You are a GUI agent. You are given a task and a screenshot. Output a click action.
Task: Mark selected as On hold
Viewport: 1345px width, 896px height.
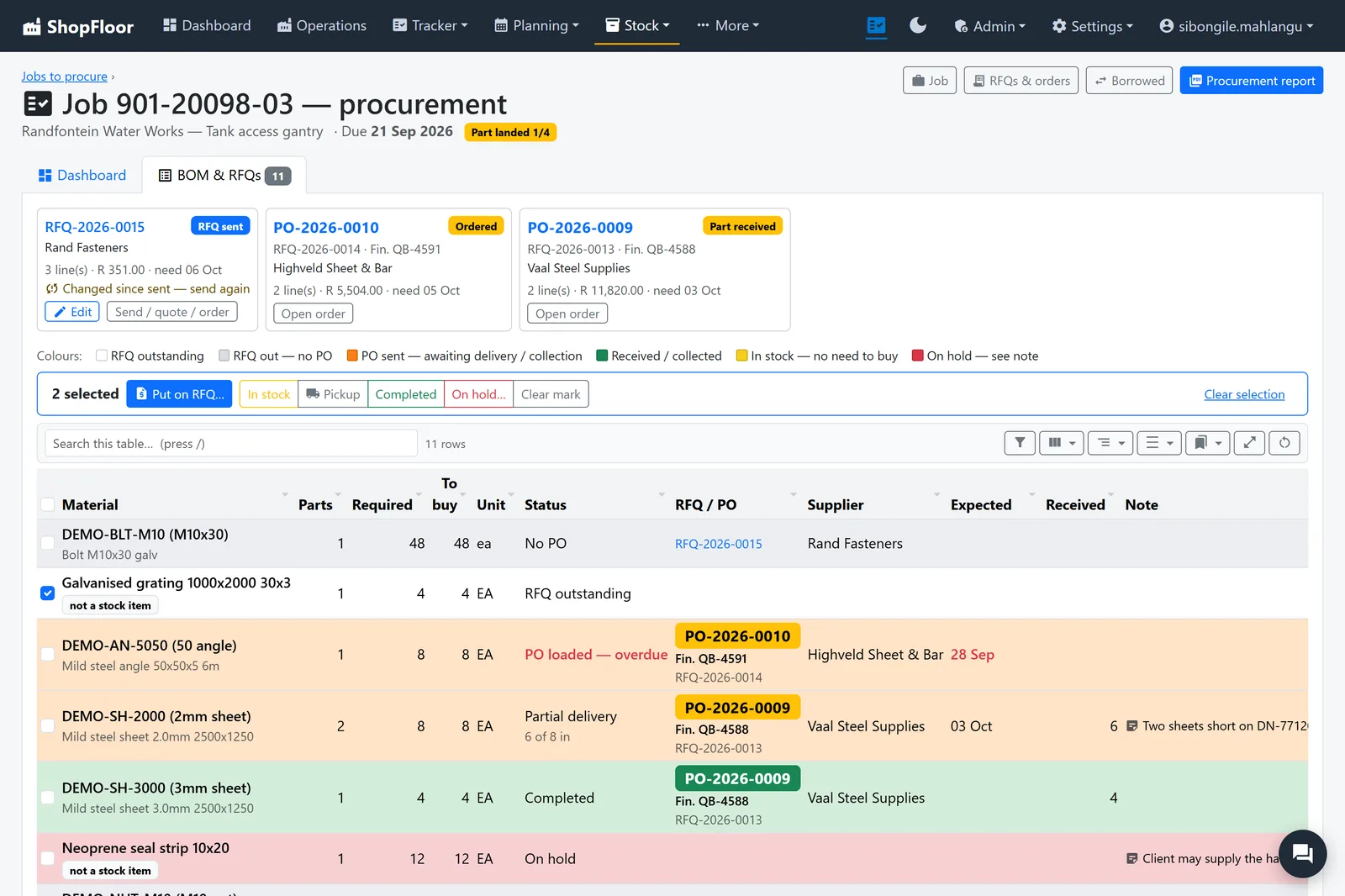478,394
